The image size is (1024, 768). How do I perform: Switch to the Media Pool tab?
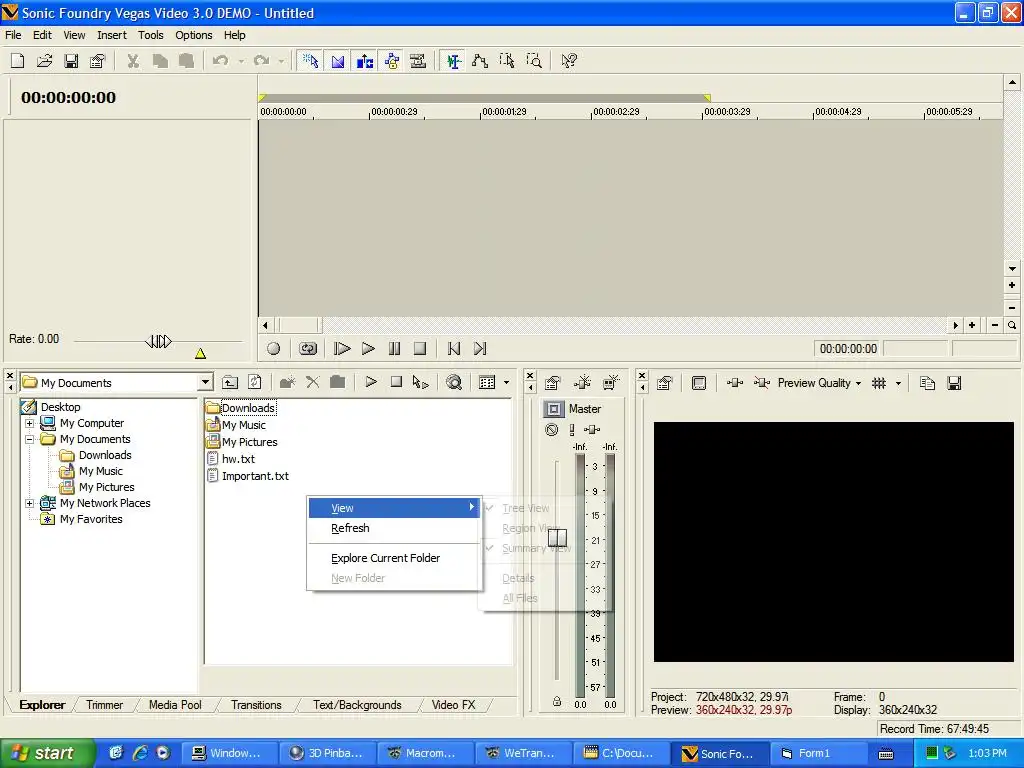(x=175, y=705)
